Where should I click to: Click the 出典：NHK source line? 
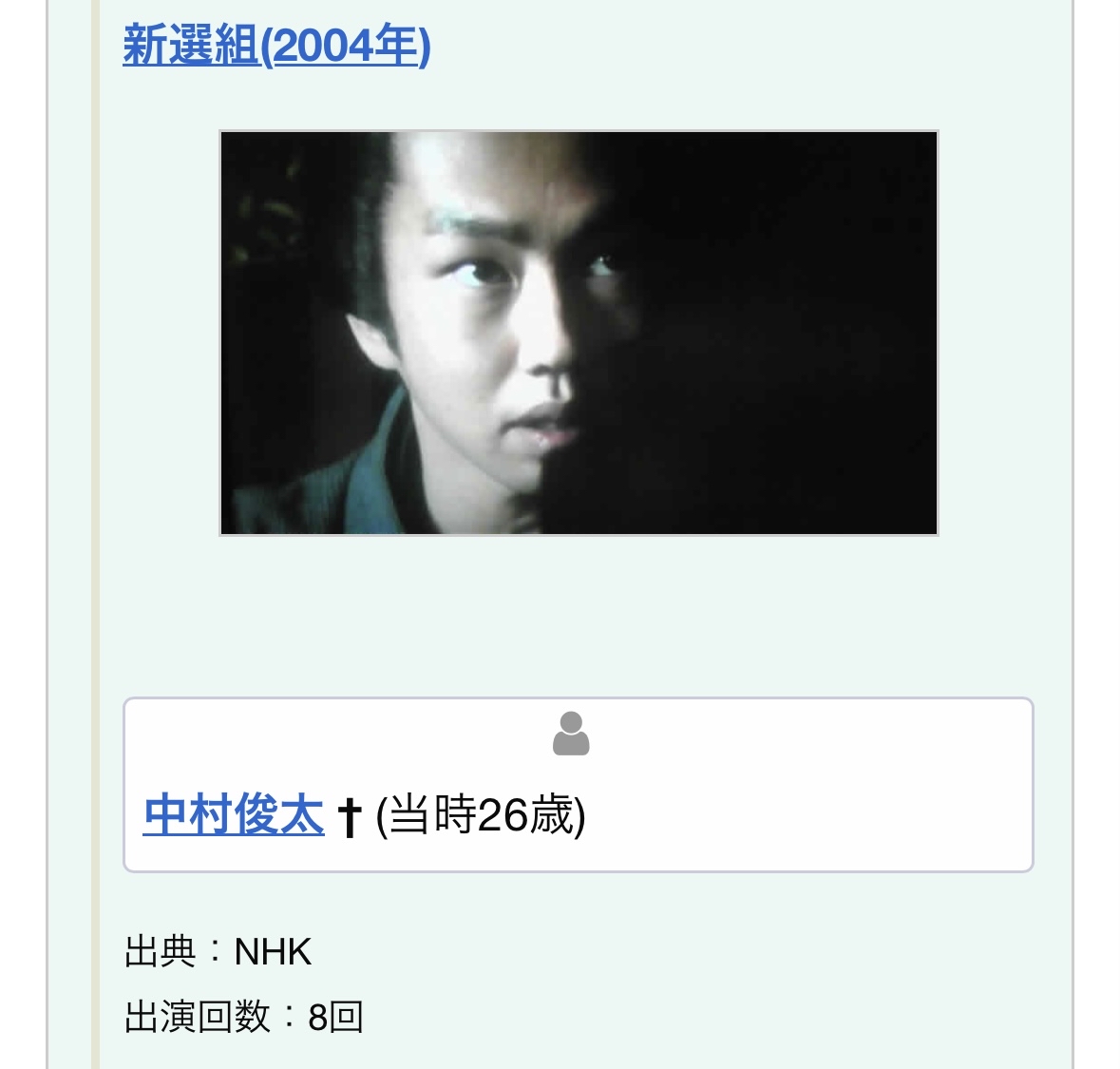pyautogui.click(x=218, y=952)
